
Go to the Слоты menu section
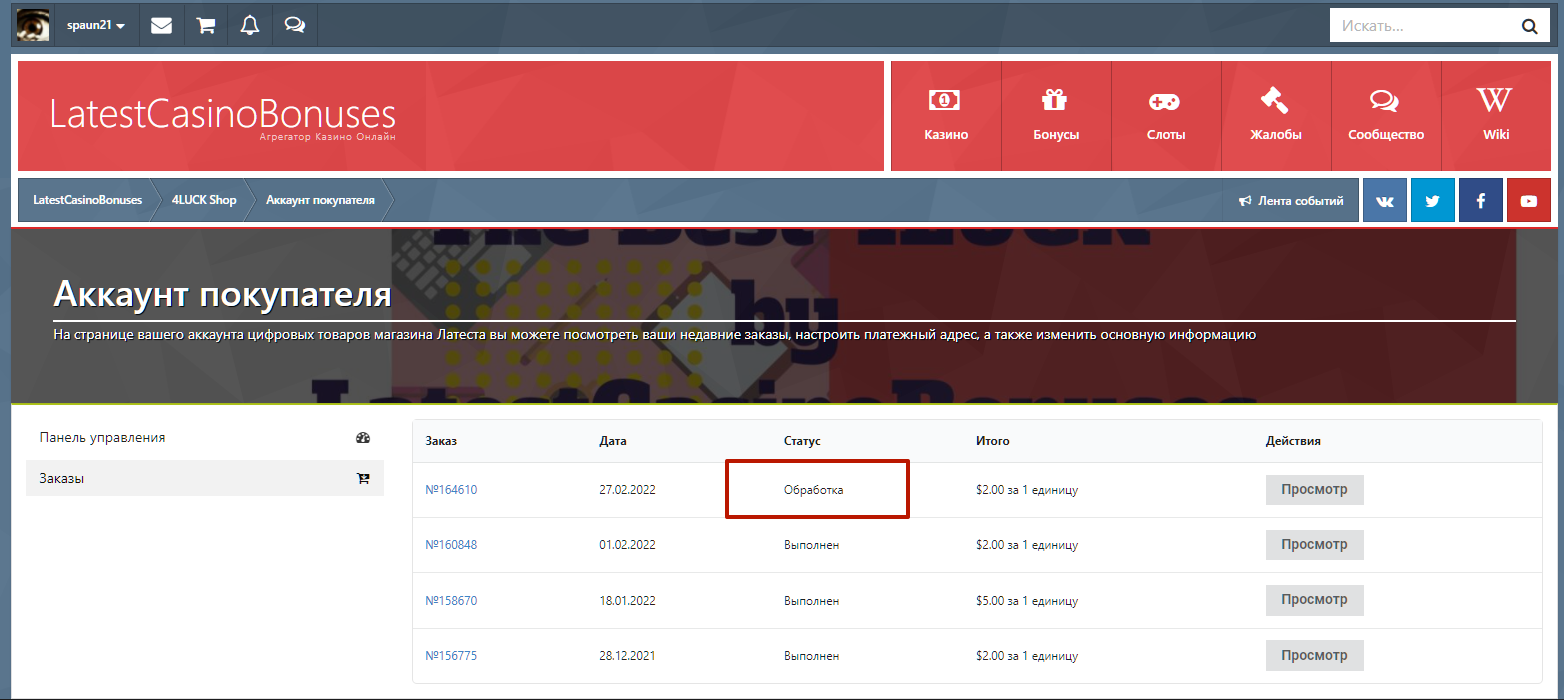[x=1166, y=116]
